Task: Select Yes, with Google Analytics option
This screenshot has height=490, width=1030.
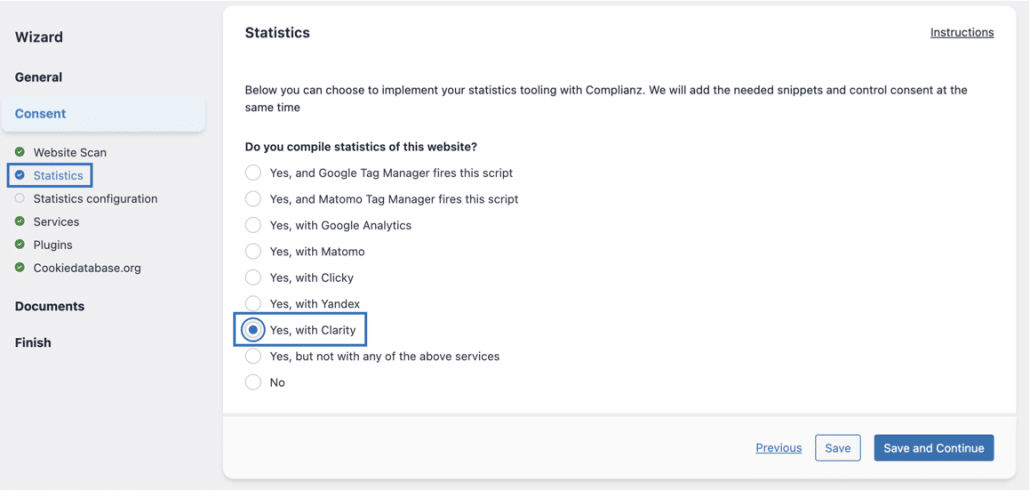Action: point(253,225)
